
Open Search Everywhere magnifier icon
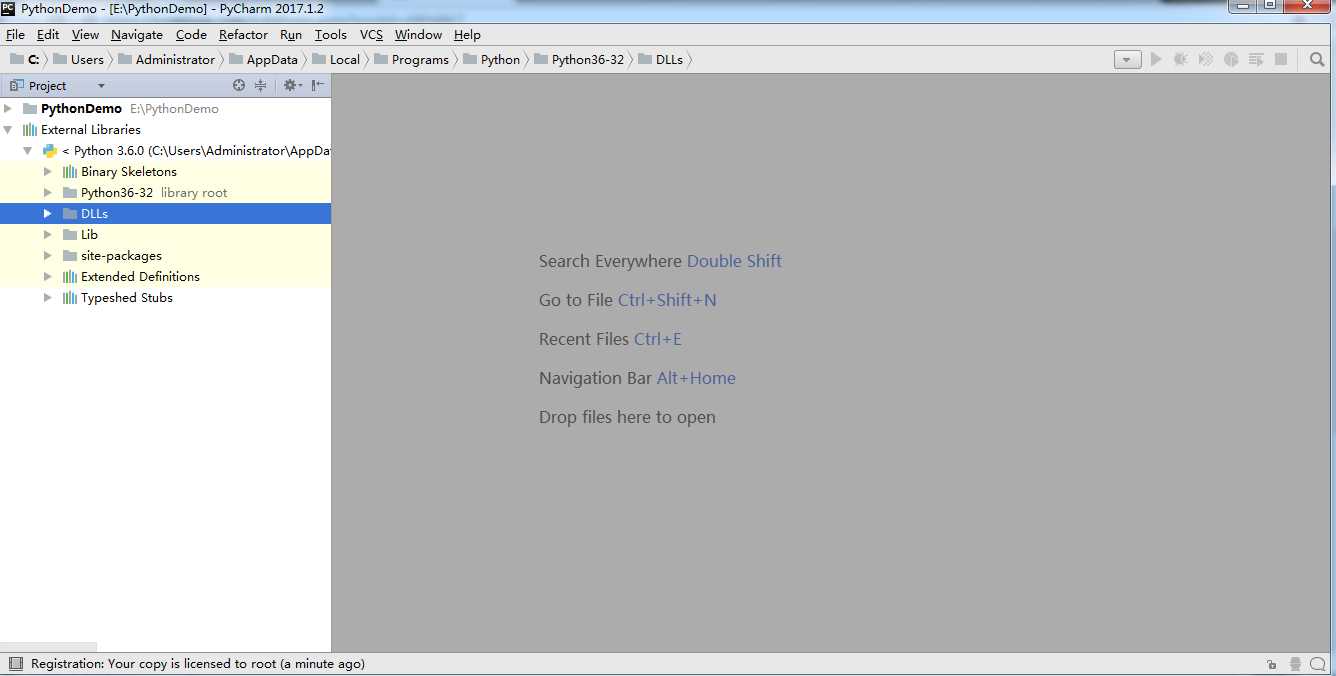click(1317, 60)
